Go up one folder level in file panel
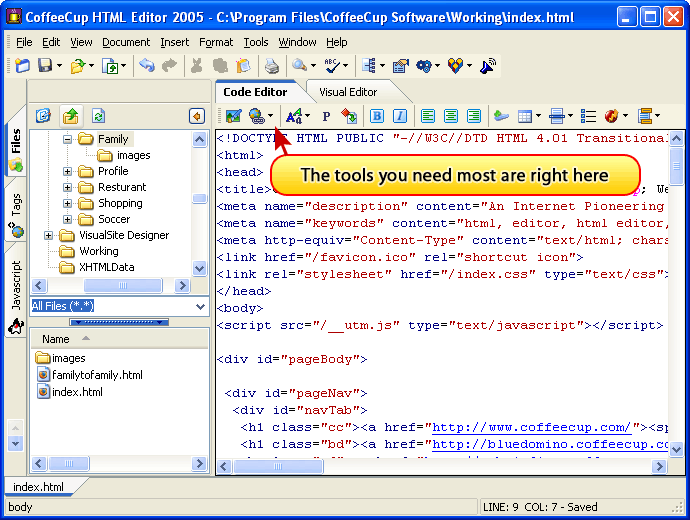 70,116
